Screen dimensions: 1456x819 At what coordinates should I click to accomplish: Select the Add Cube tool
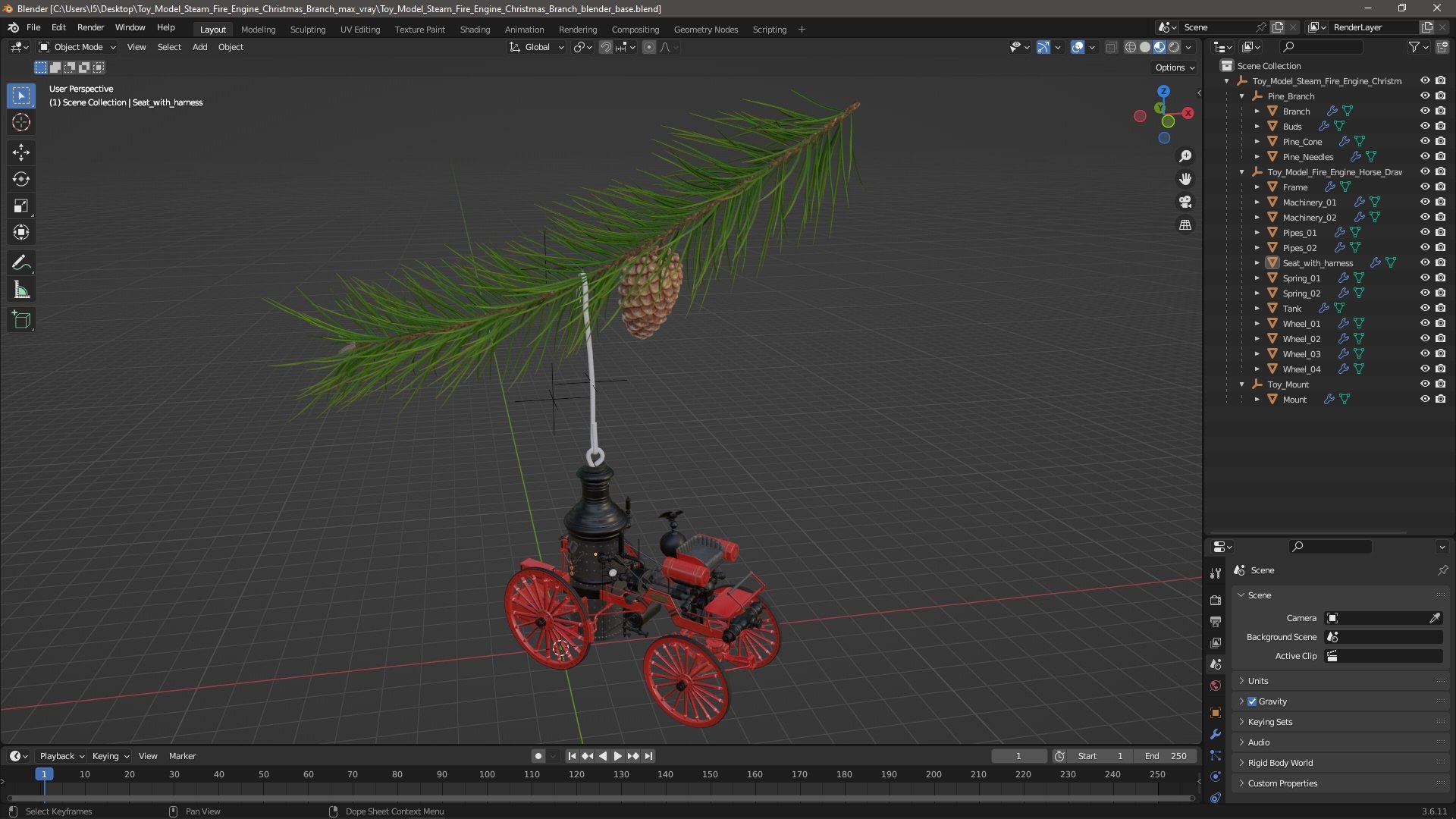pos(20,320)
